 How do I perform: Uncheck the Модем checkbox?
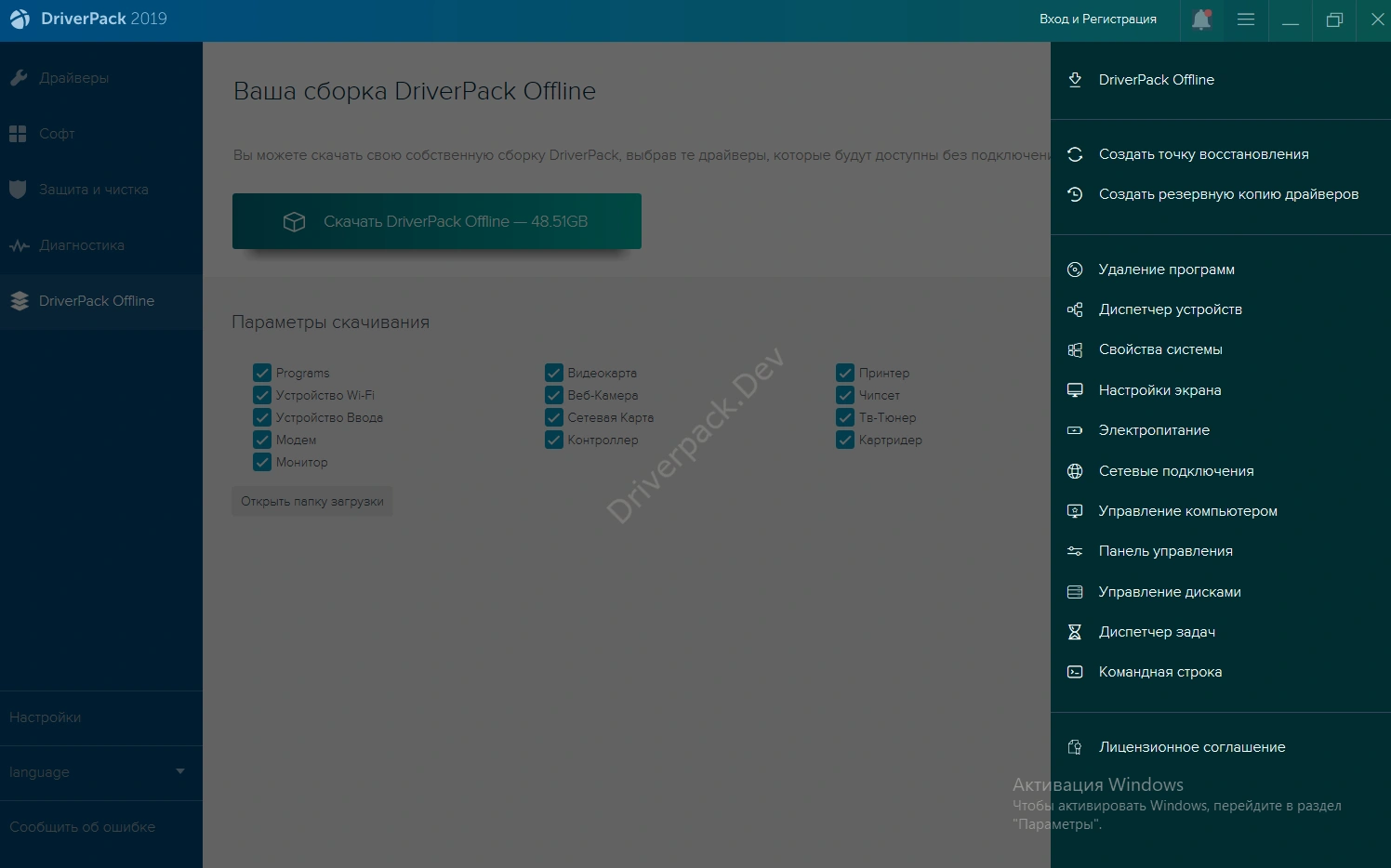[x=262, y=440]
